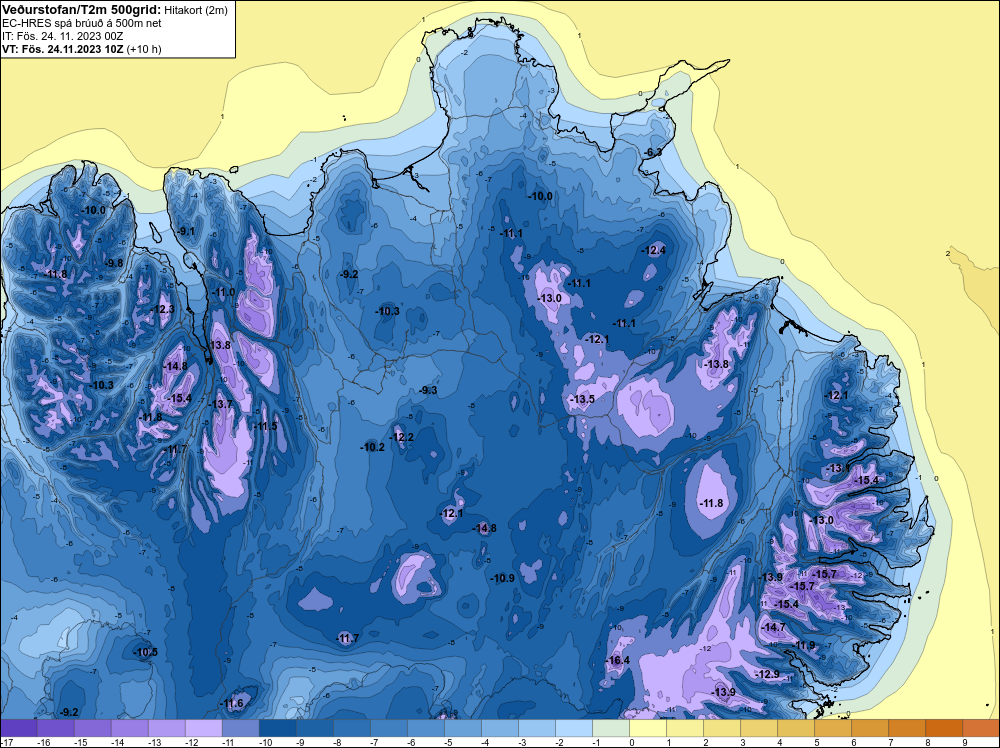Pick the legend color between -4 and -3
This screenshot has width=1000, height=748.
(499, 728)
